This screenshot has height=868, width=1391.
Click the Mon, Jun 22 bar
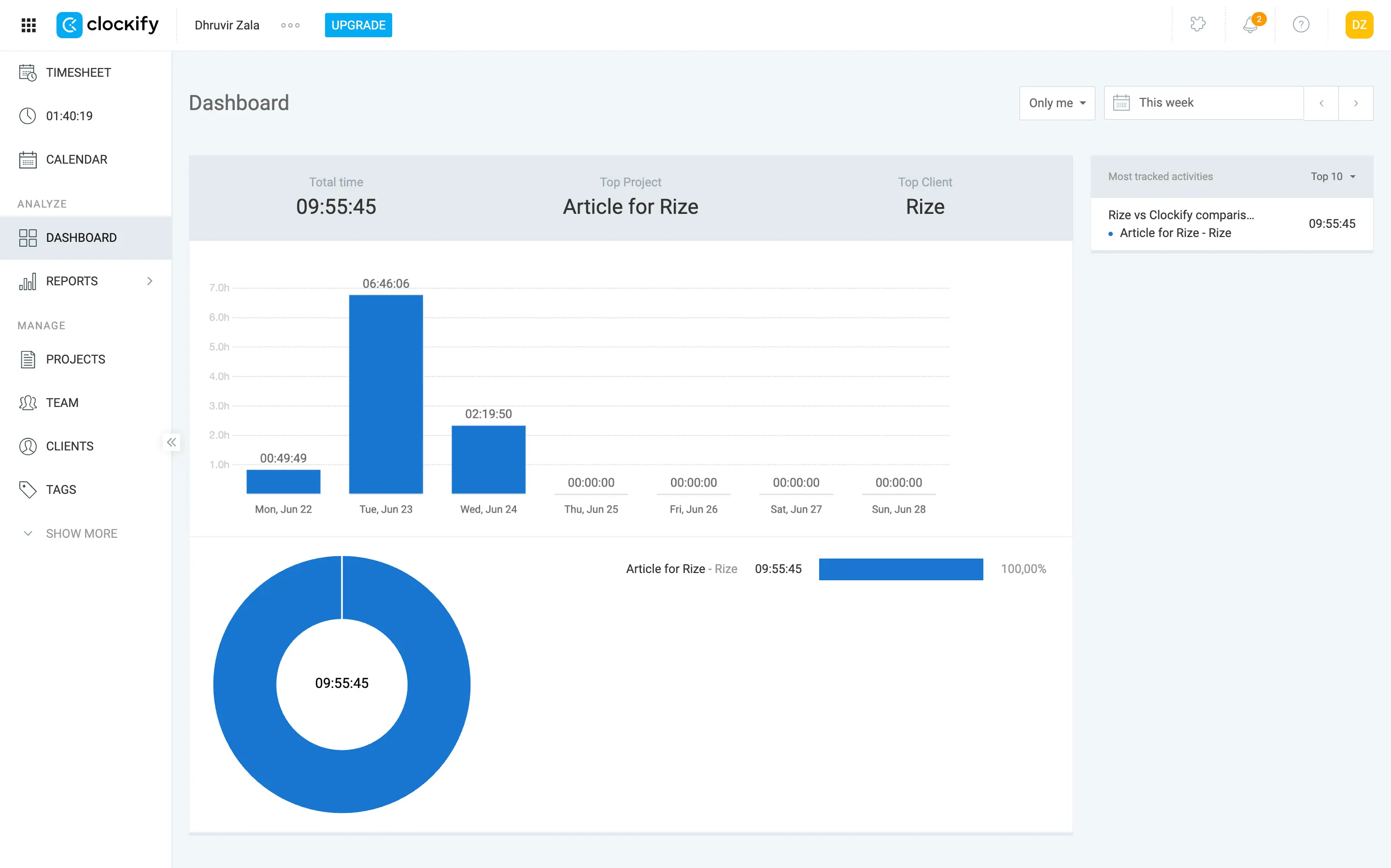click(x=283, y=482)
